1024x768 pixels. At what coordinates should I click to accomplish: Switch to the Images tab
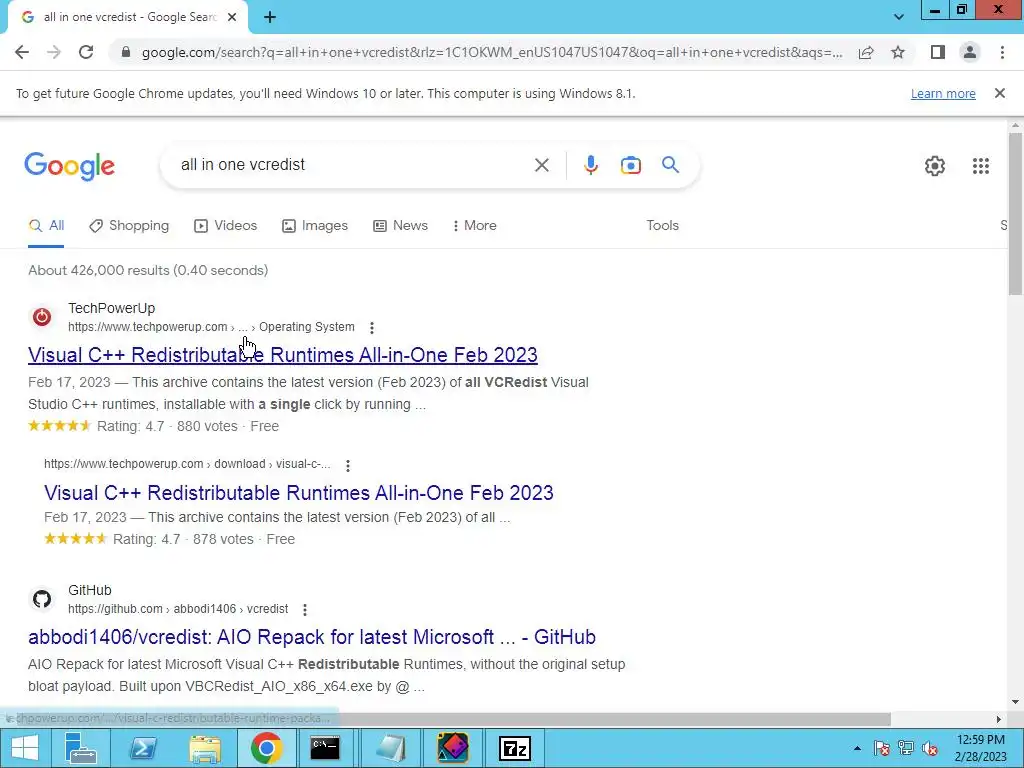coord(315,226)
